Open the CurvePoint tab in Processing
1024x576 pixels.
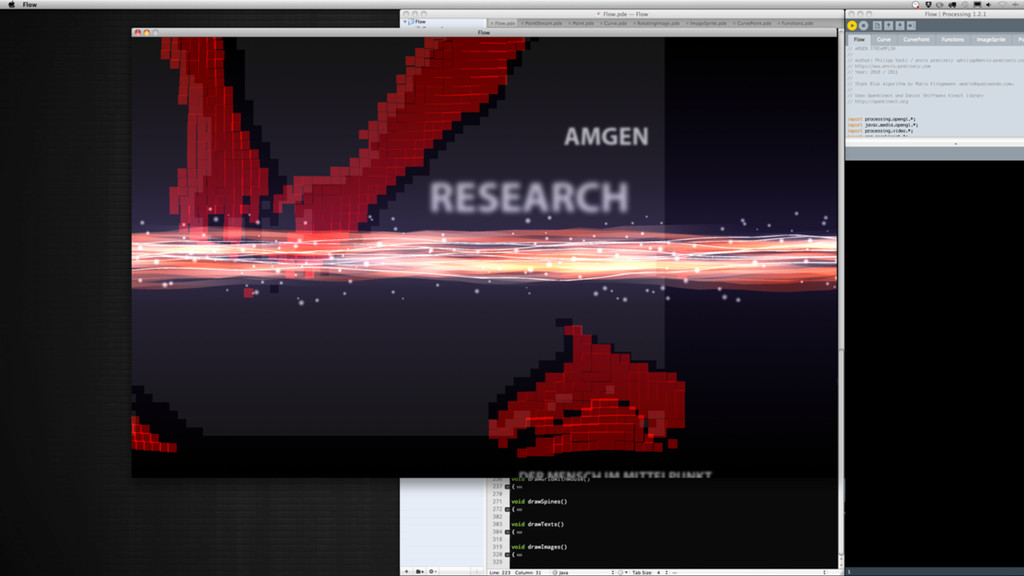tap(916, 40)
